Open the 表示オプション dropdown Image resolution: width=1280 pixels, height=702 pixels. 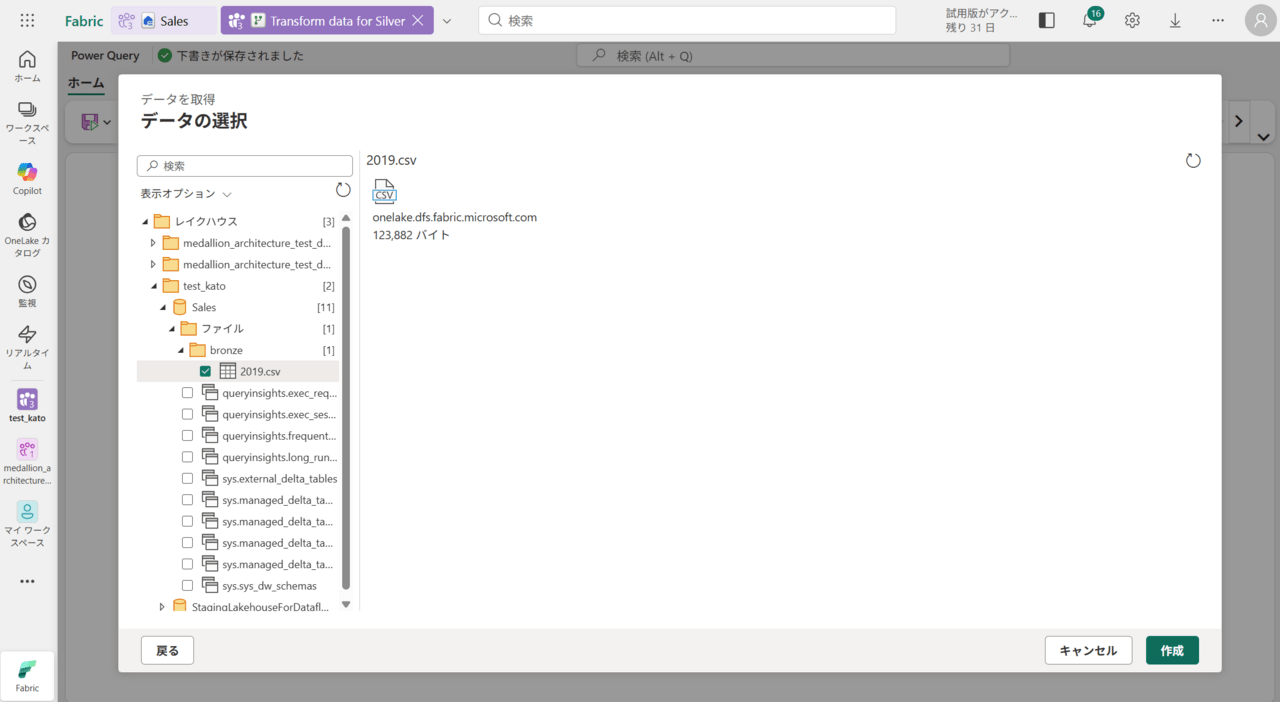click(186, 194)
